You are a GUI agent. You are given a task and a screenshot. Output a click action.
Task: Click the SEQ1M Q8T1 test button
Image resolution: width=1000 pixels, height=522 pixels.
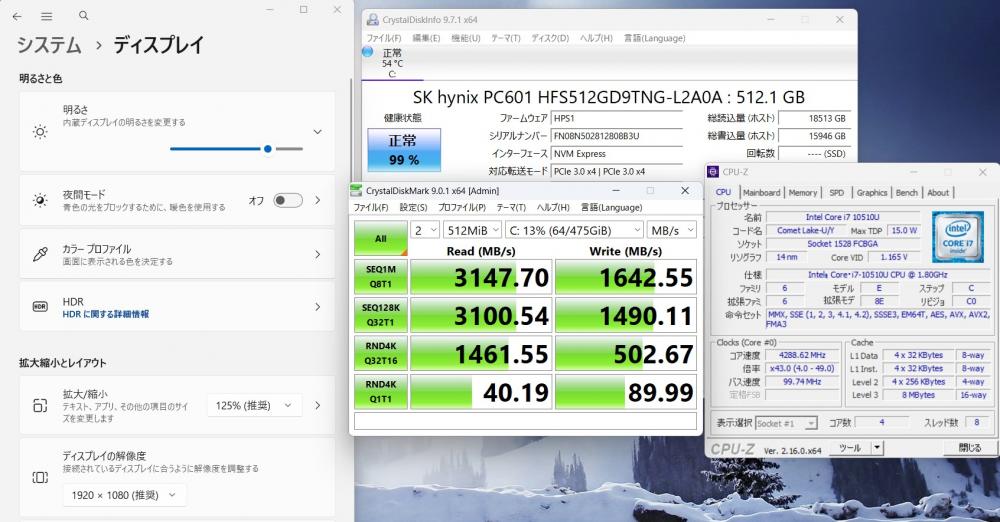pos(380,277)
